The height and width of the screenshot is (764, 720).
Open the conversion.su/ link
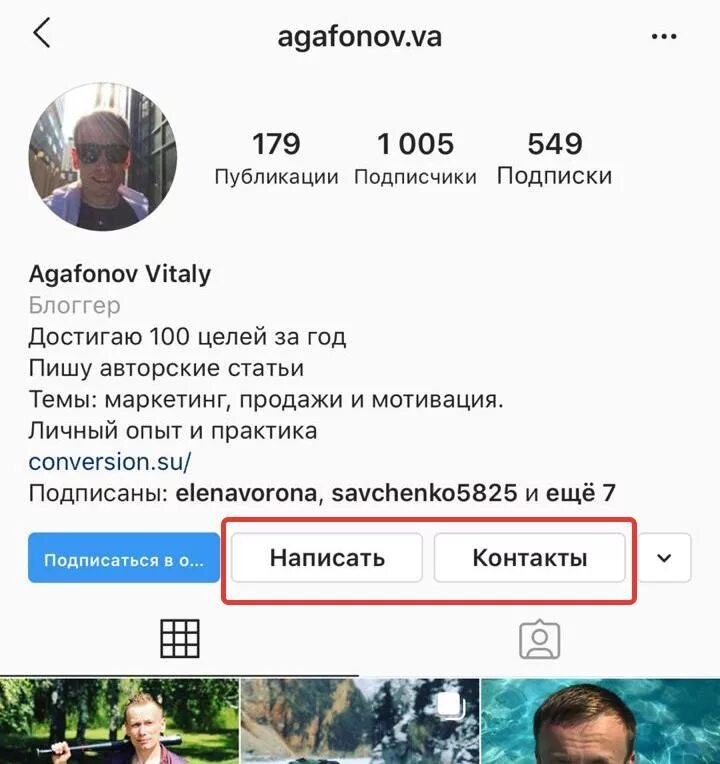pos(110,461)
